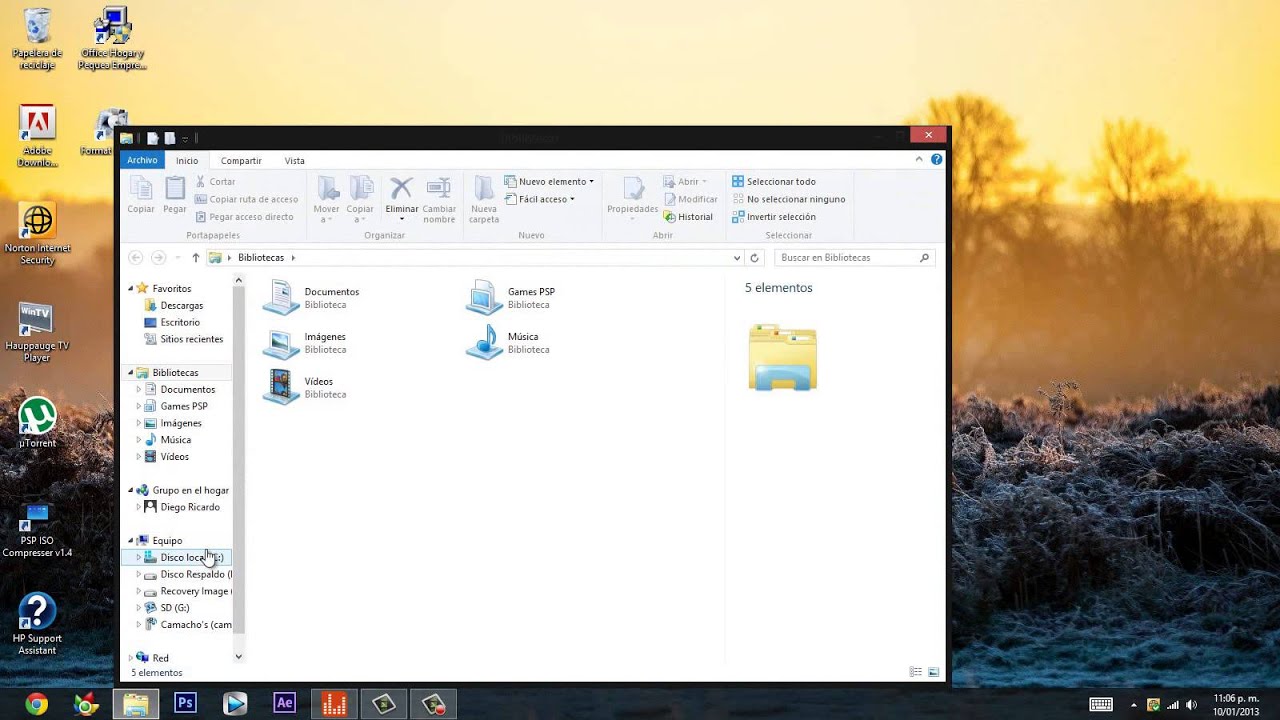Viewport: 1280px width, 720px height.
Task: Open After Effects from the taskbar
Action: tap(284, 703)
